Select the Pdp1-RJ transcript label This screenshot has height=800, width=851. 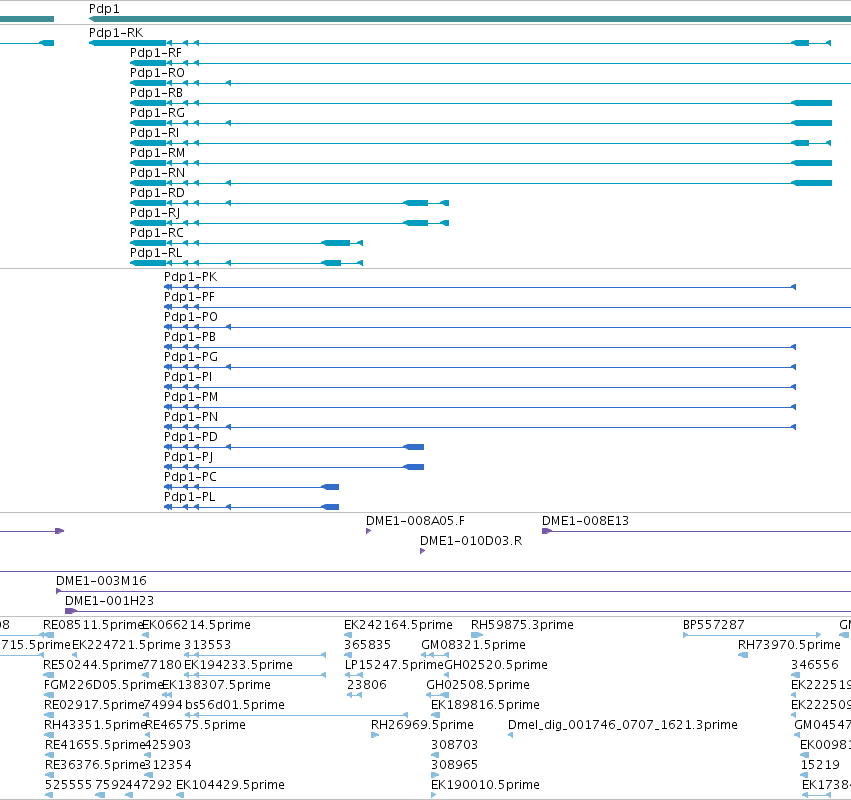pos(155,213)
